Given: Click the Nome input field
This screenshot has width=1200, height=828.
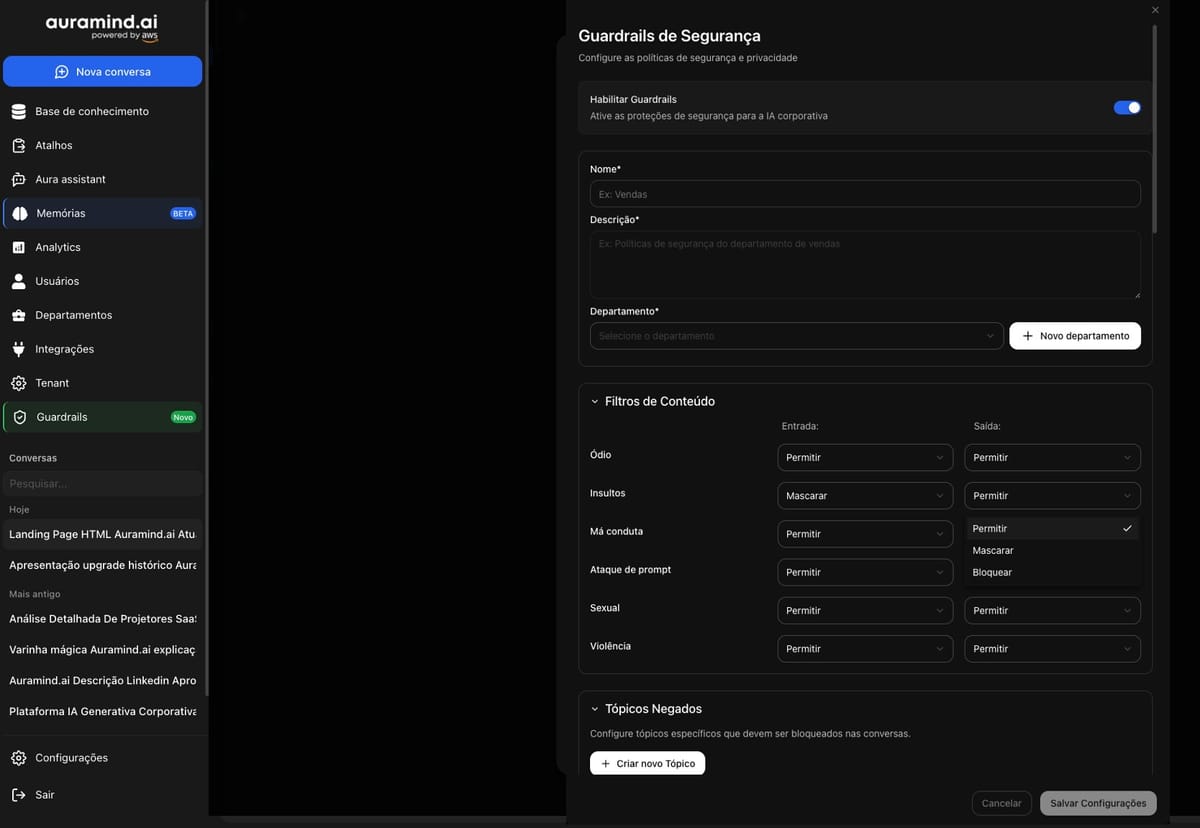Looking at the screenshot, I should (x=864, y=193).
